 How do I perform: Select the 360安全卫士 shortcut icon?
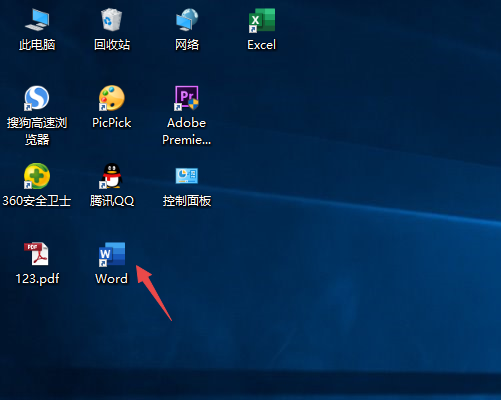pyautogui.click(x=37, y=176)
